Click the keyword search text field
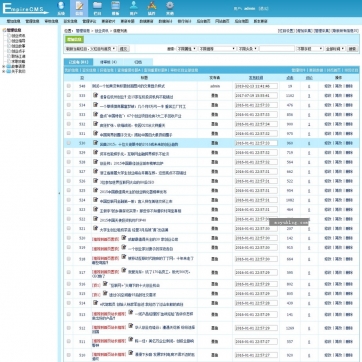This screenshot has height=362, width=362. point(277,49)
